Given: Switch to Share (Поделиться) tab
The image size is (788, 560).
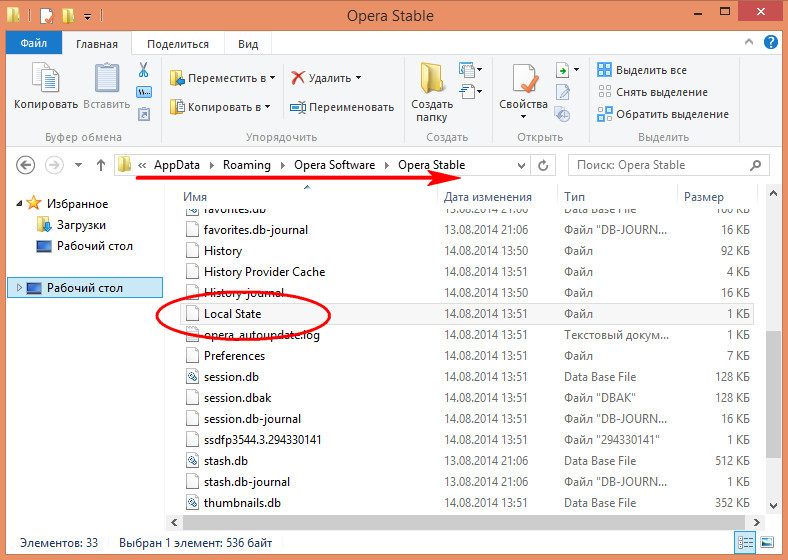Looking at the screenshot, I should click(177, 44).
